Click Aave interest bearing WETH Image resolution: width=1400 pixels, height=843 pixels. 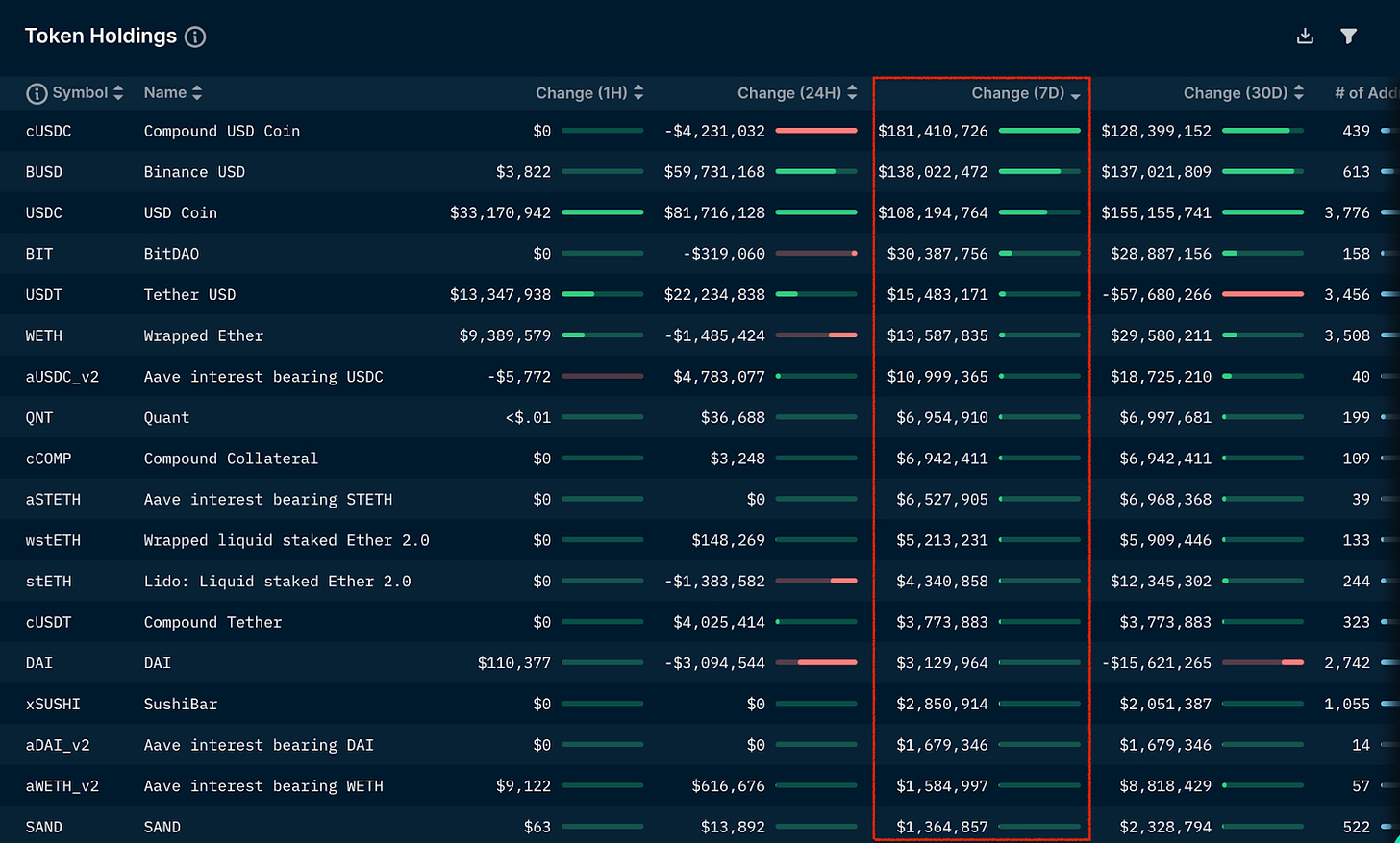[263, 786]
